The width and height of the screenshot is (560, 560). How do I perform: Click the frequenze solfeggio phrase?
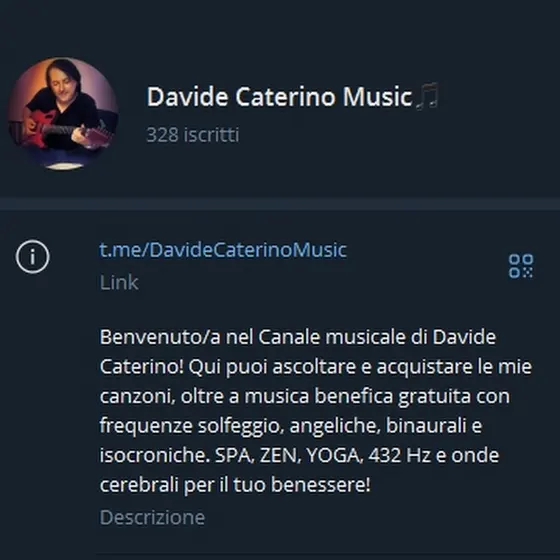coord(192,426)
